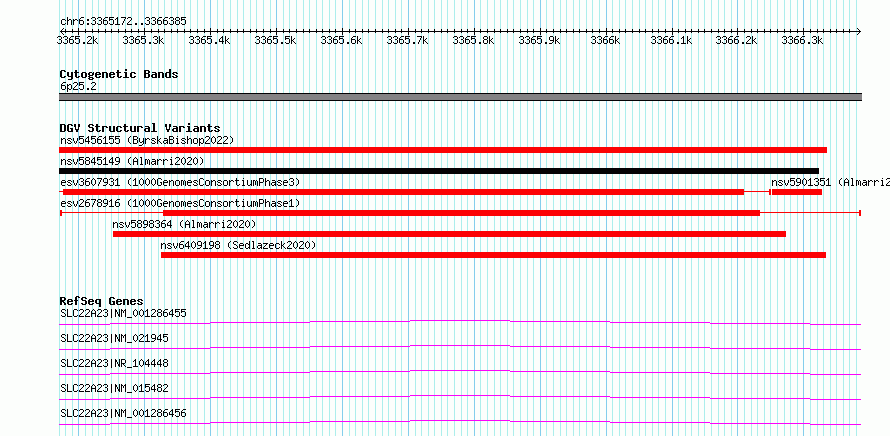Click the 3366.2k ruler tick label
Screen dimensions: 890x436
737,40
